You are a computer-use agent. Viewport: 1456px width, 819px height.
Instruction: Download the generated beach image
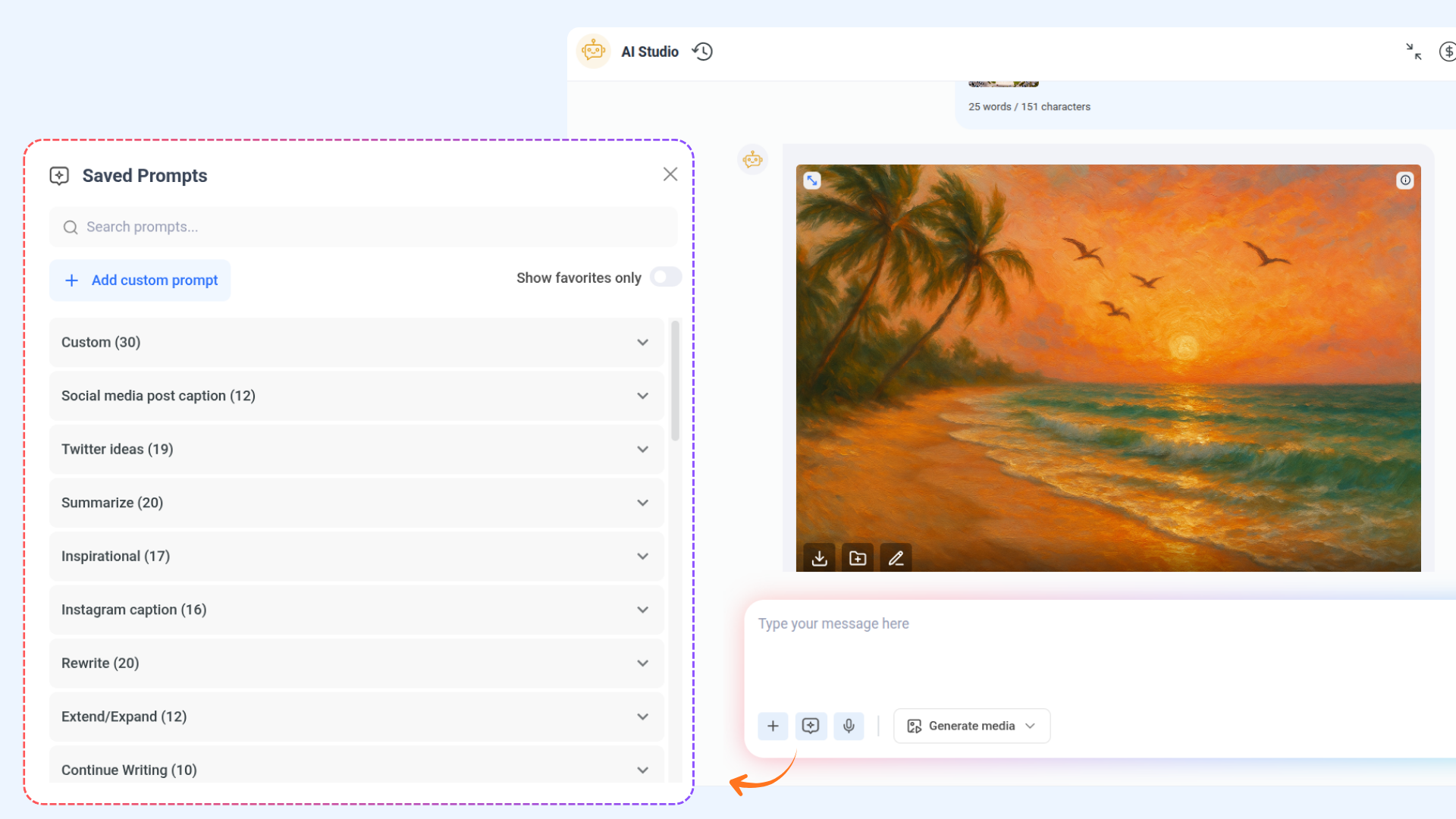[x=819, y=558]
